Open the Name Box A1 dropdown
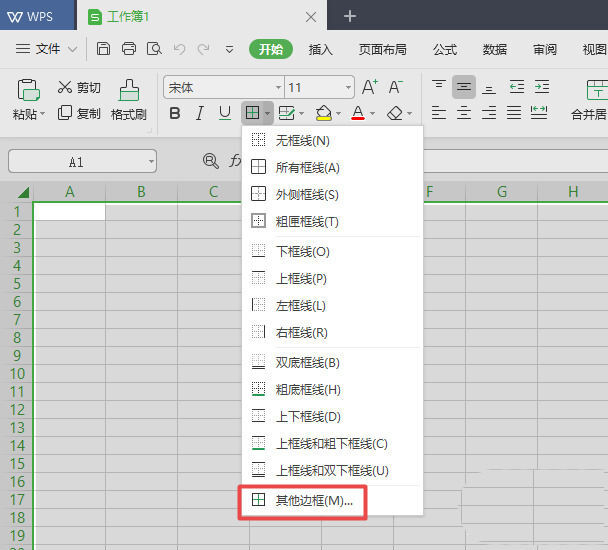The width and height of the screenshot is (608, 550). (x=151, y=161)
